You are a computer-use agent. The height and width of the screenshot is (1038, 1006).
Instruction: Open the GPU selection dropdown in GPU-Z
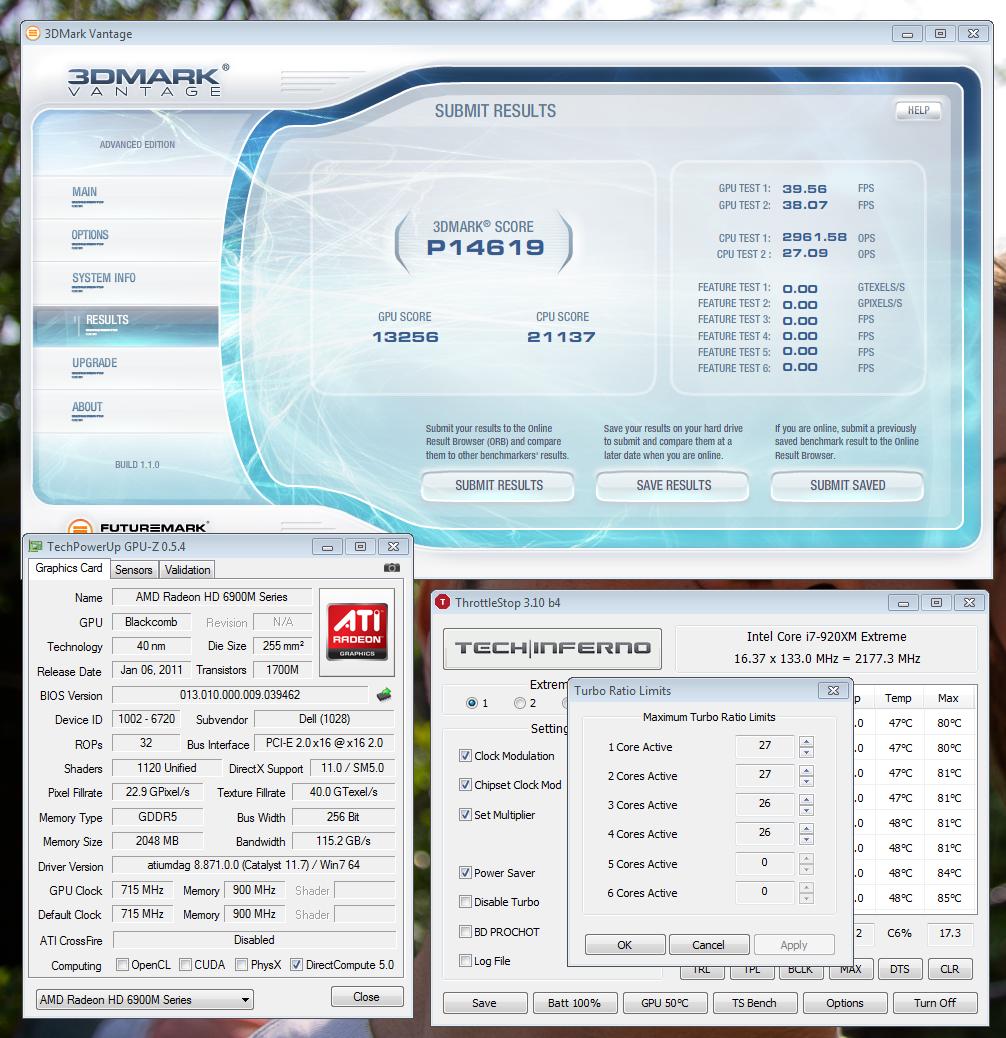144,1000
